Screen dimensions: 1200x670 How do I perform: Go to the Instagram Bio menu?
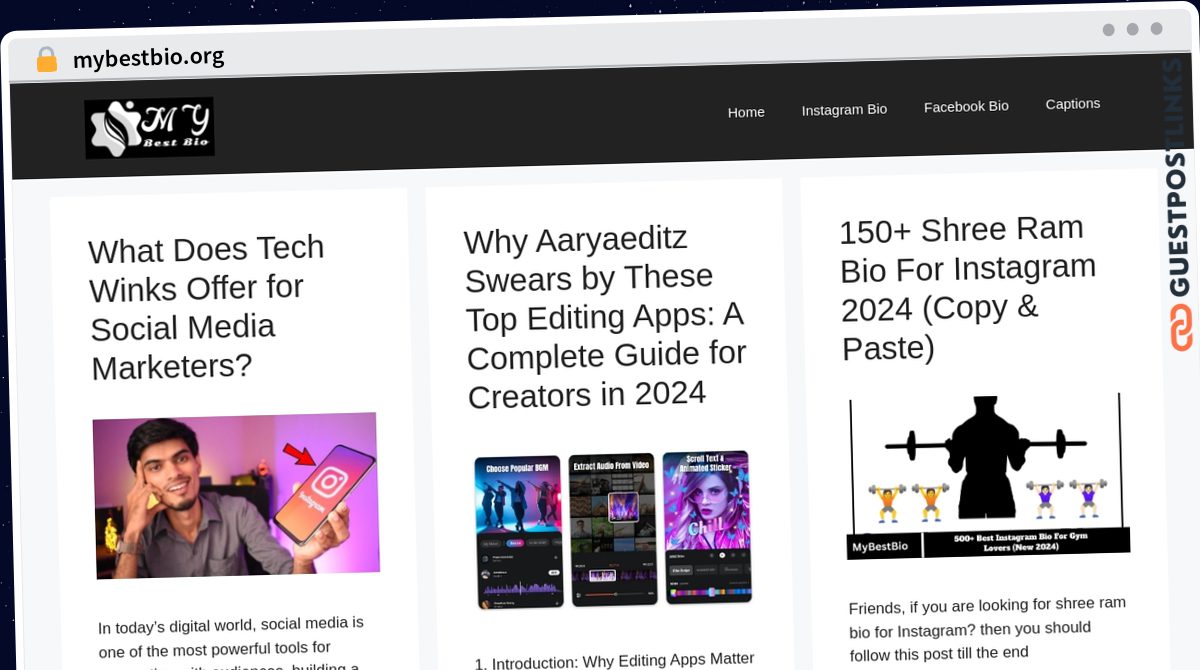coord(844,109)
